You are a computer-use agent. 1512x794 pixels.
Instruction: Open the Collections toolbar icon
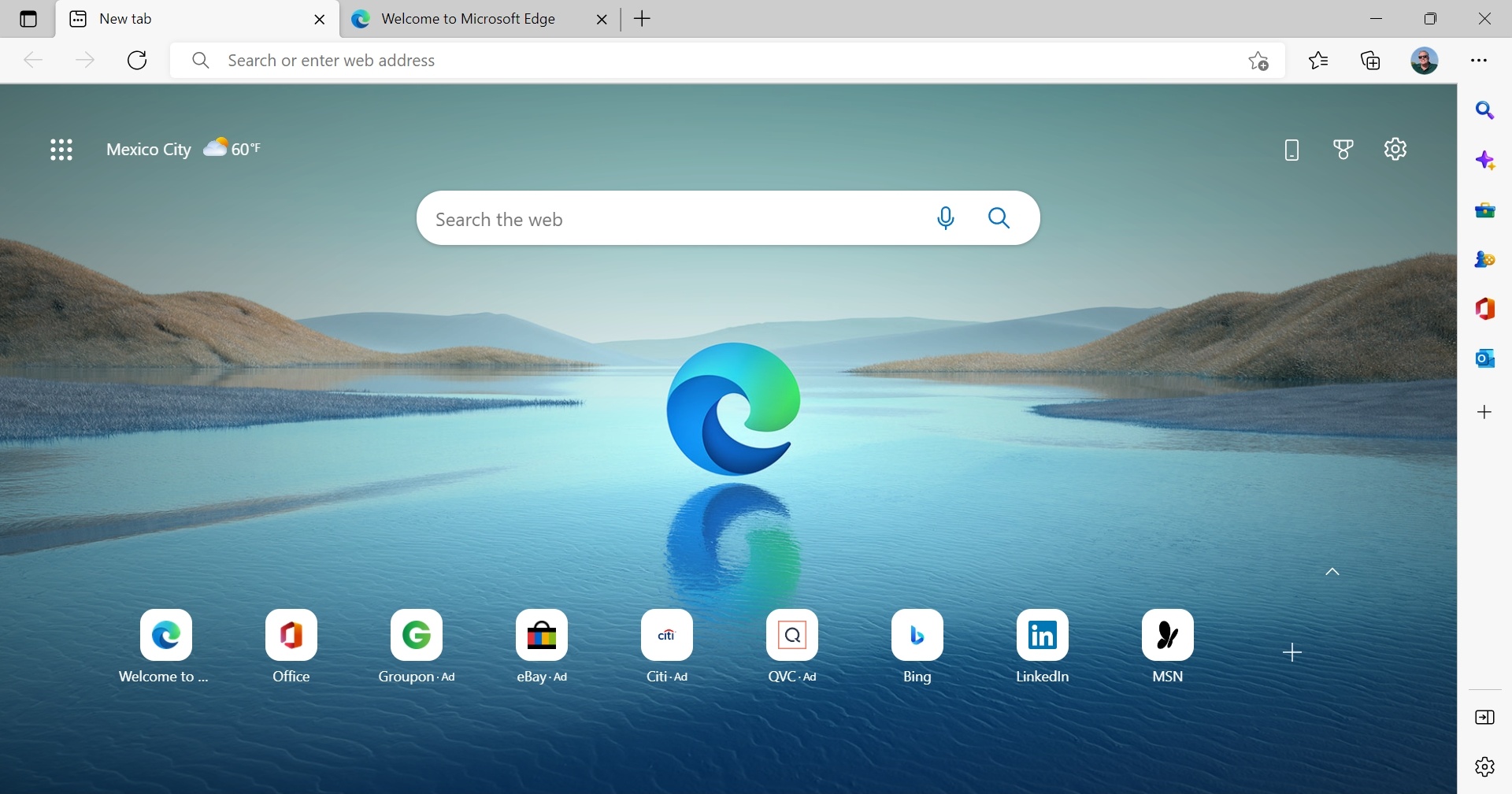tap(1371, 61)
